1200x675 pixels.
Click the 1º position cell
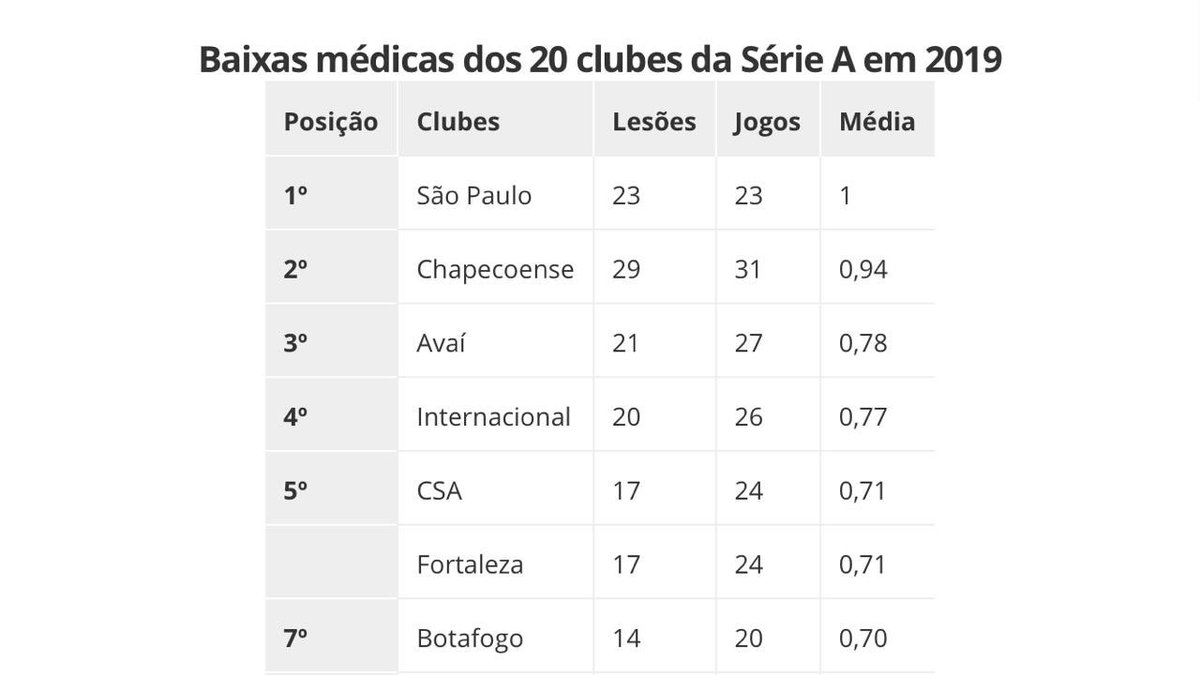(295, 195)
